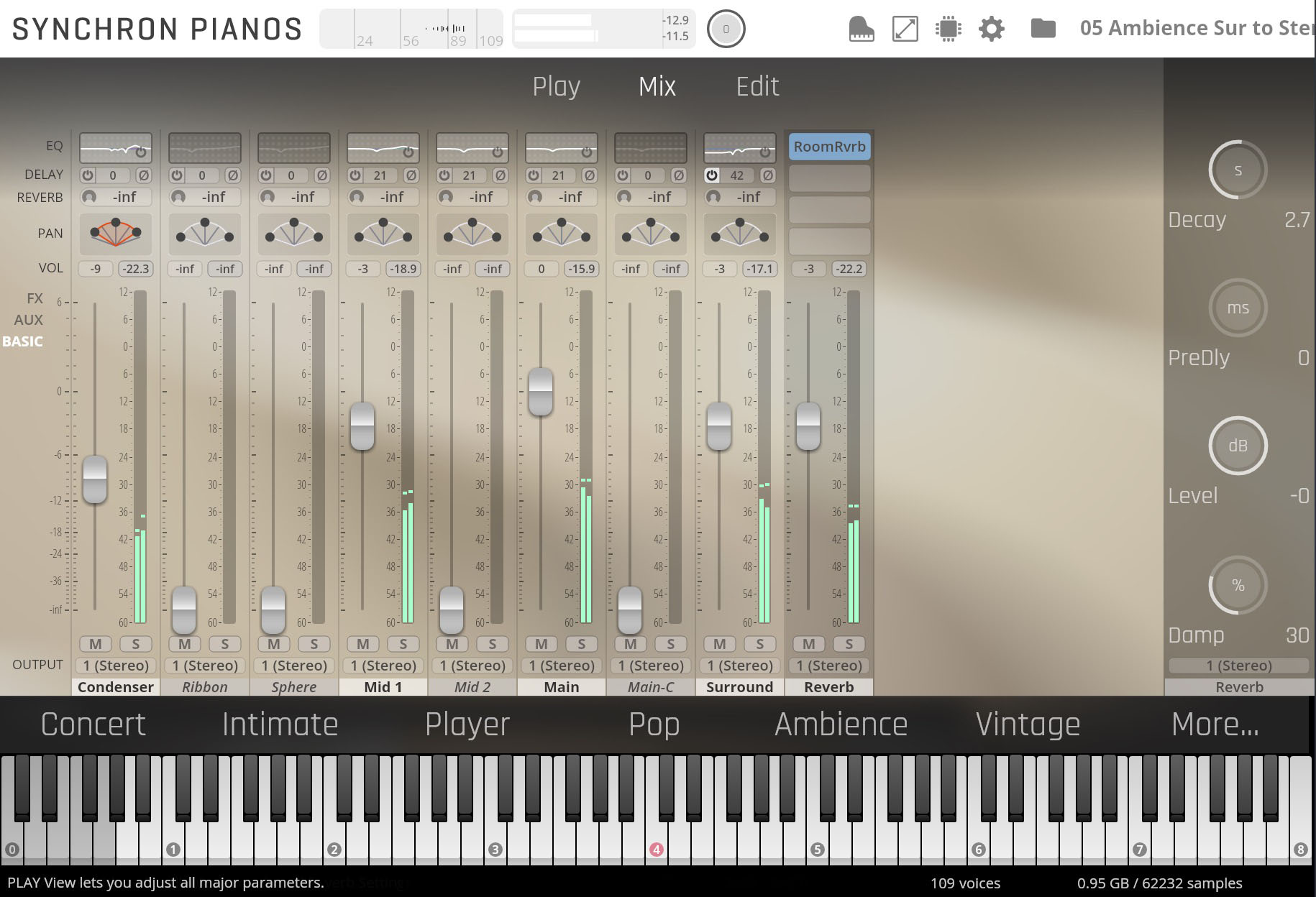The image size is (1316, 897).
Task: Click the CPU chip icon in the toolbar
Action: (948, 29)
